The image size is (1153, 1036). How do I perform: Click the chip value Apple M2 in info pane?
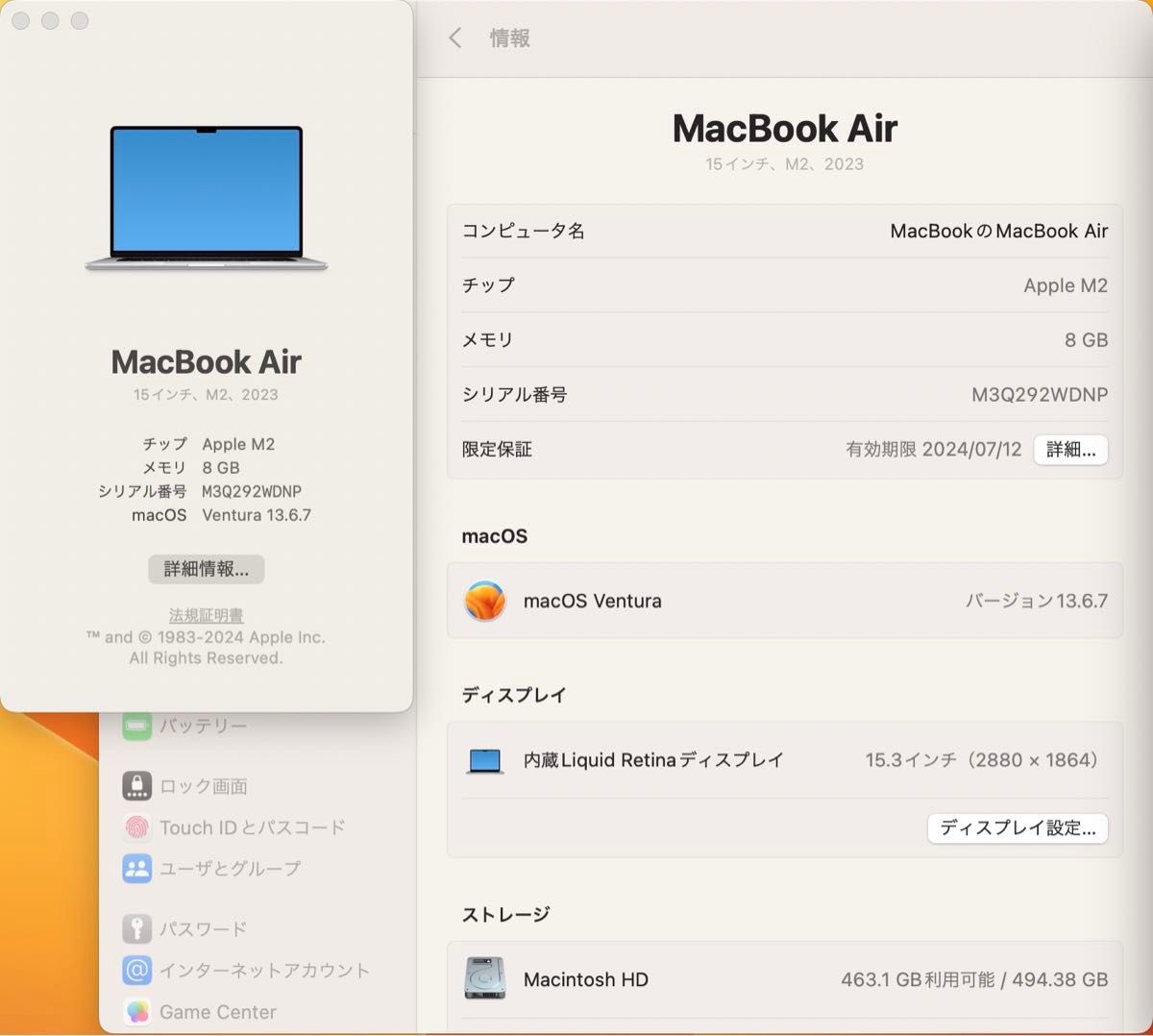(1066, 285)
